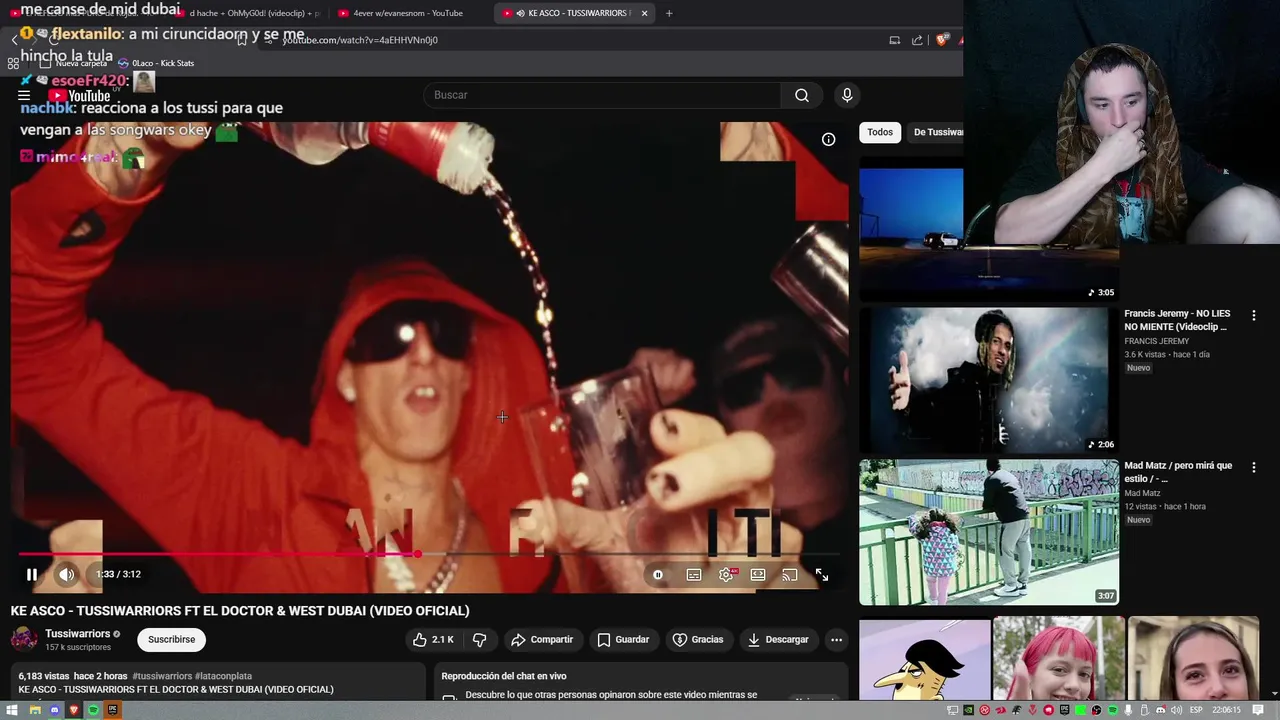Image resolution: width=1280 pixels, height=720 pixels.
Task: Start voice search with microphone
Action: coord(847,95)
